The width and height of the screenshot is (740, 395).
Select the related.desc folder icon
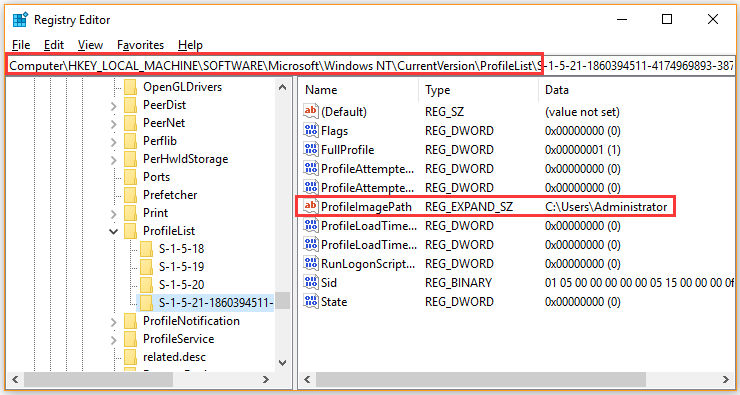point(130,357)
